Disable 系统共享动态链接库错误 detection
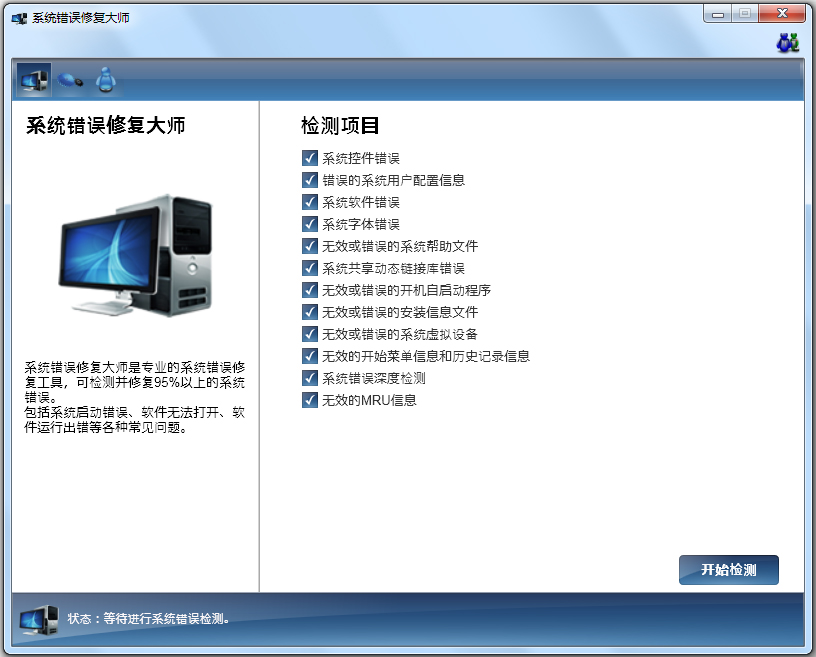 point(309,268)
